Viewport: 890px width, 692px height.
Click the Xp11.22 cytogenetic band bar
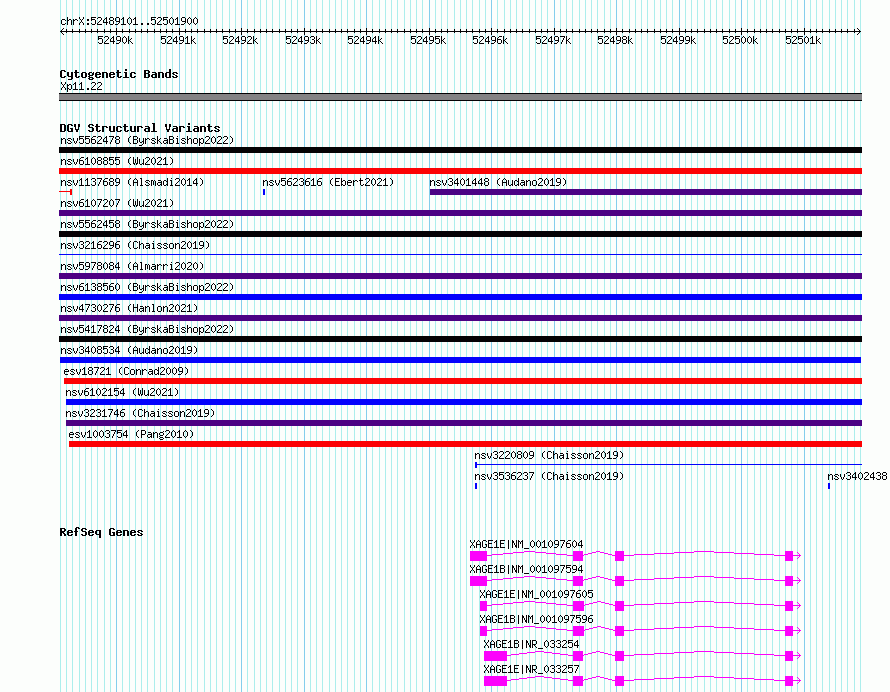pyautogui.click(x=460, y=97)
